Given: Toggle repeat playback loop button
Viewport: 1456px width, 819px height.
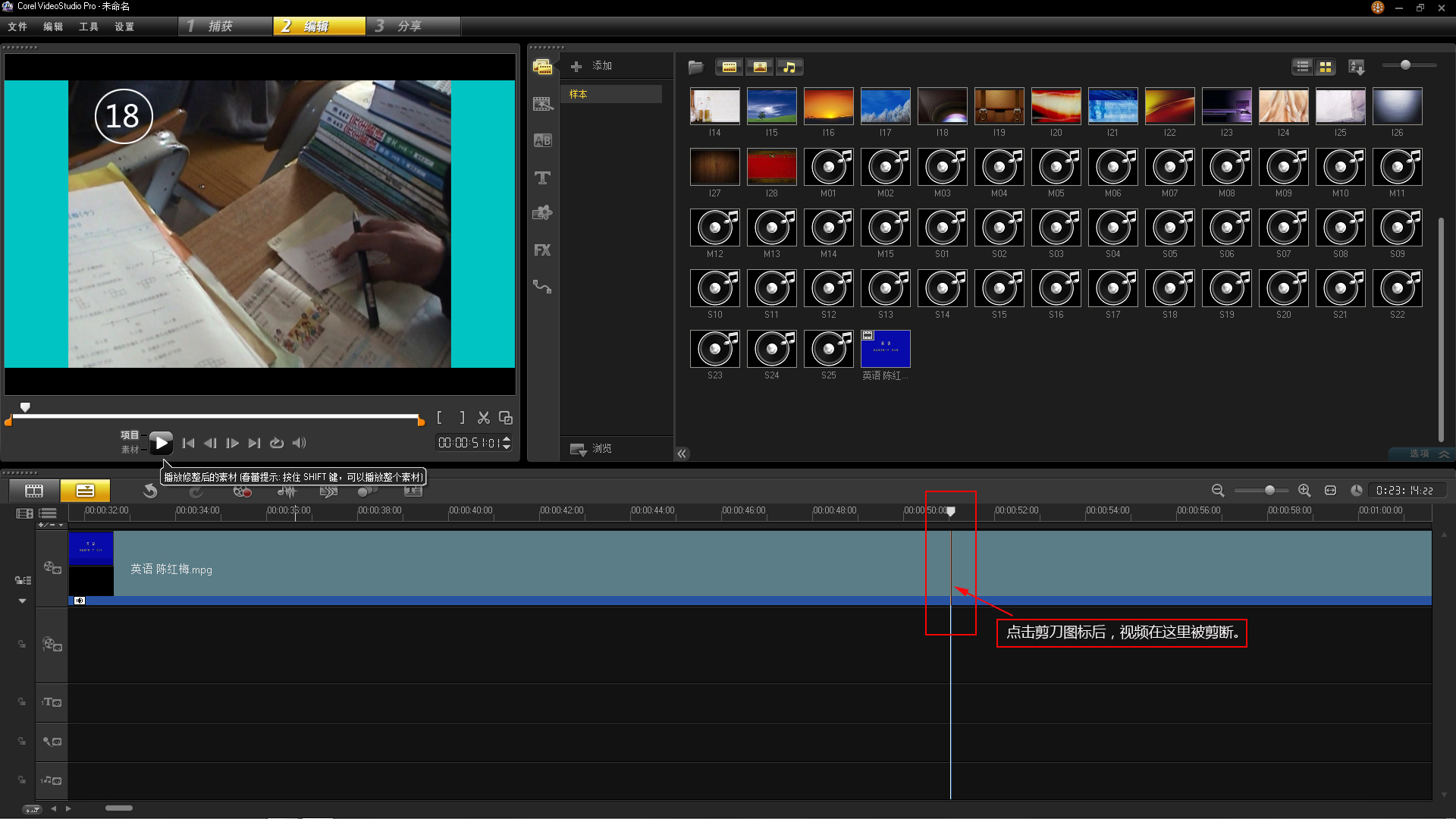Looking at the screenshot, I should (277, 443).
